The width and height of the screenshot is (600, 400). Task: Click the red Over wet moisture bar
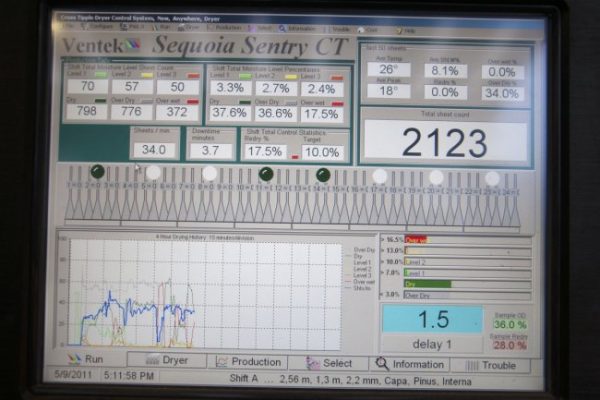click(416, 240)
